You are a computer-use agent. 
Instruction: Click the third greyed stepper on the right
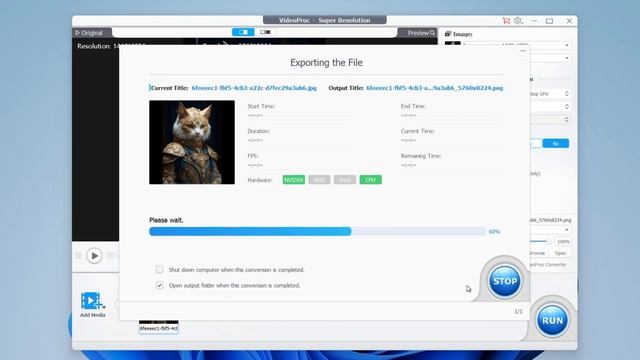pos(566,119)
